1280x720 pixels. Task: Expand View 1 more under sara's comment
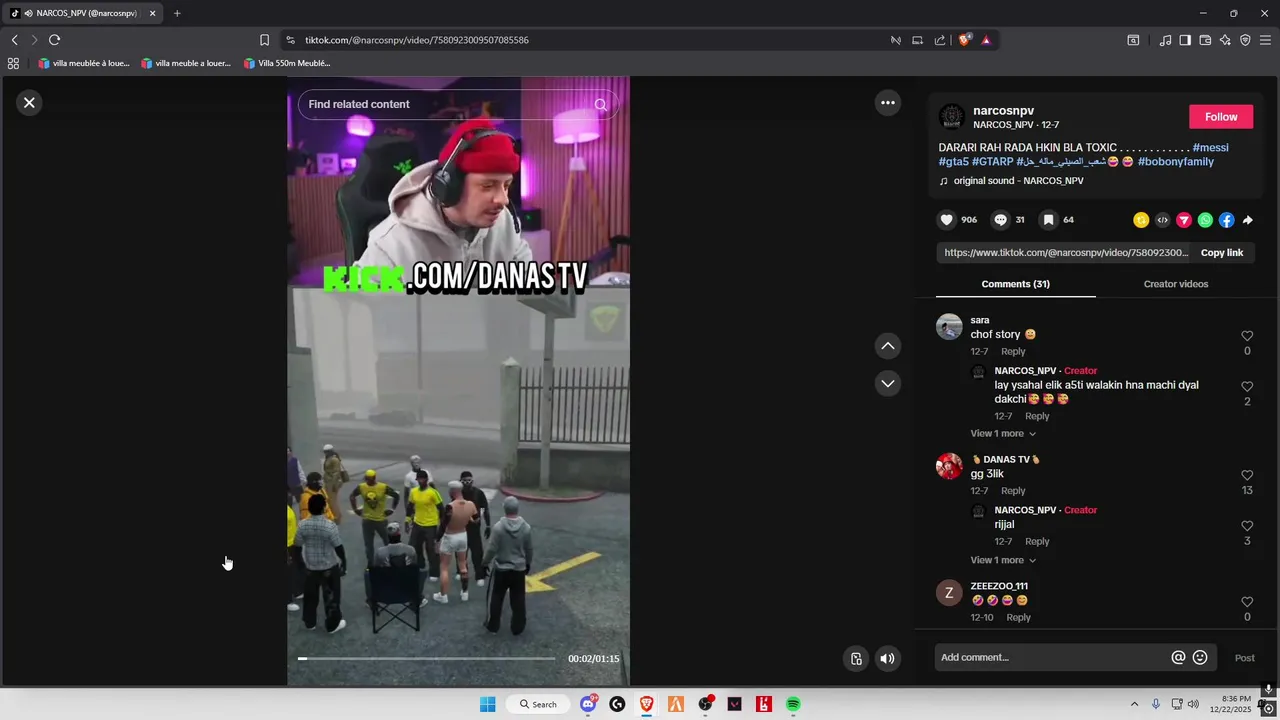[1003, 434]
